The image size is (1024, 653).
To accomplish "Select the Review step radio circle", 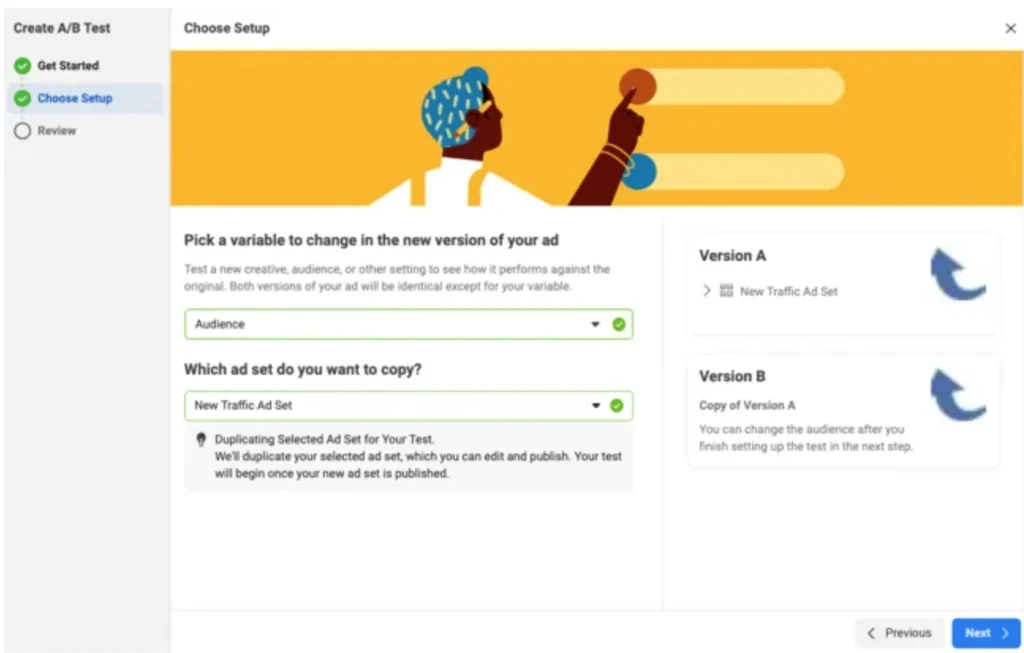I will pos(24,130).
